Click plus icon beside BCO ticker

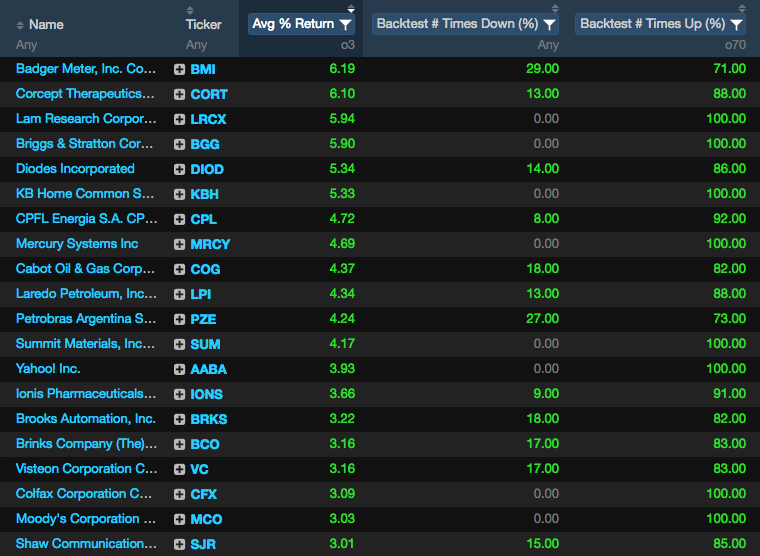tap(179, 445)
